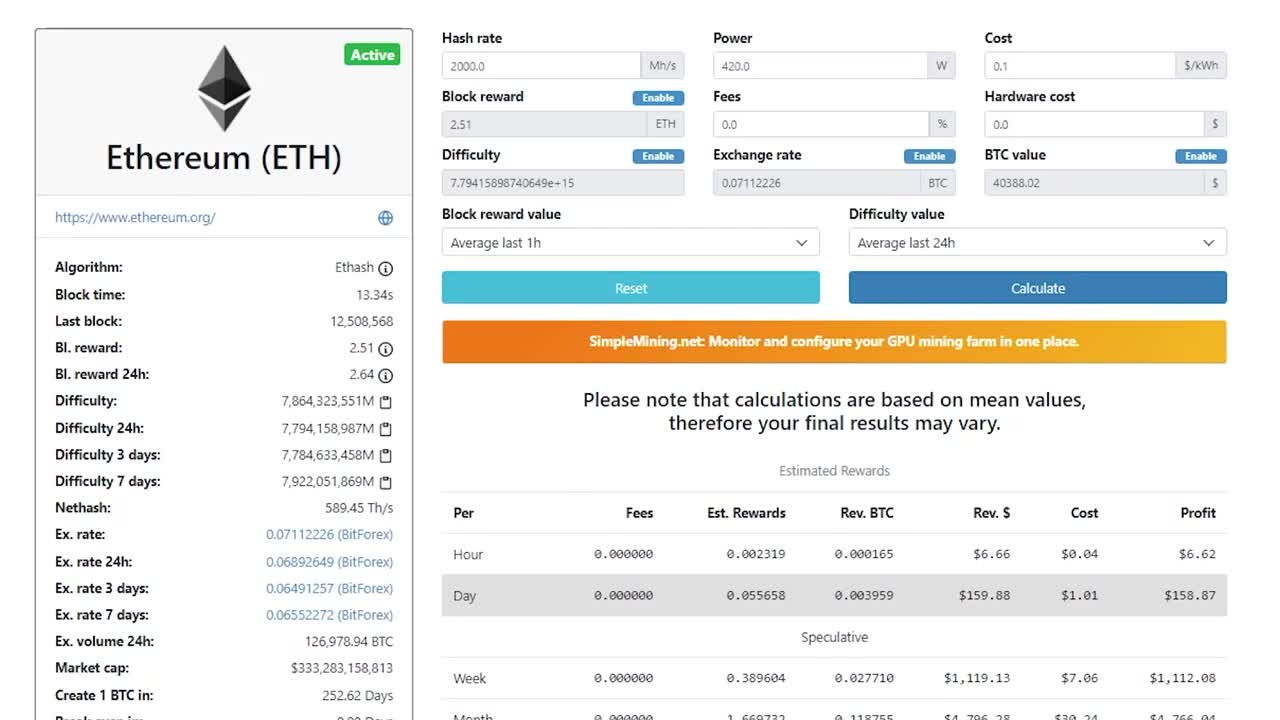Click the Exchange rate field
The image size is (1280, 720).
[816, 183]
